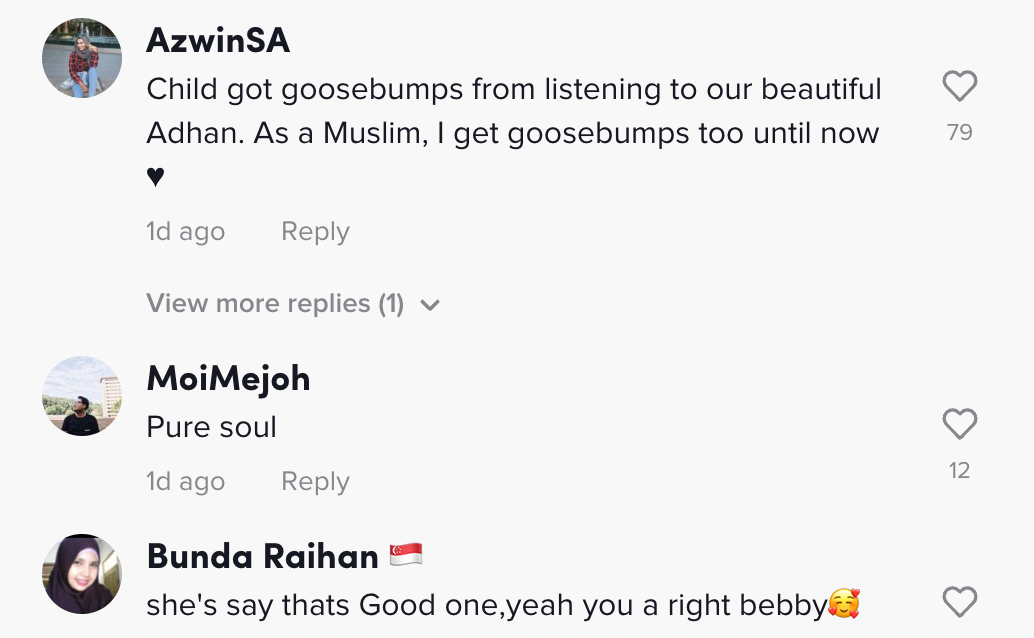Click the "1d ago" timestamp under MoiMejoh
Viewport: 1034px width, 638px height.
pyautogui.click(x=185, y=482)
